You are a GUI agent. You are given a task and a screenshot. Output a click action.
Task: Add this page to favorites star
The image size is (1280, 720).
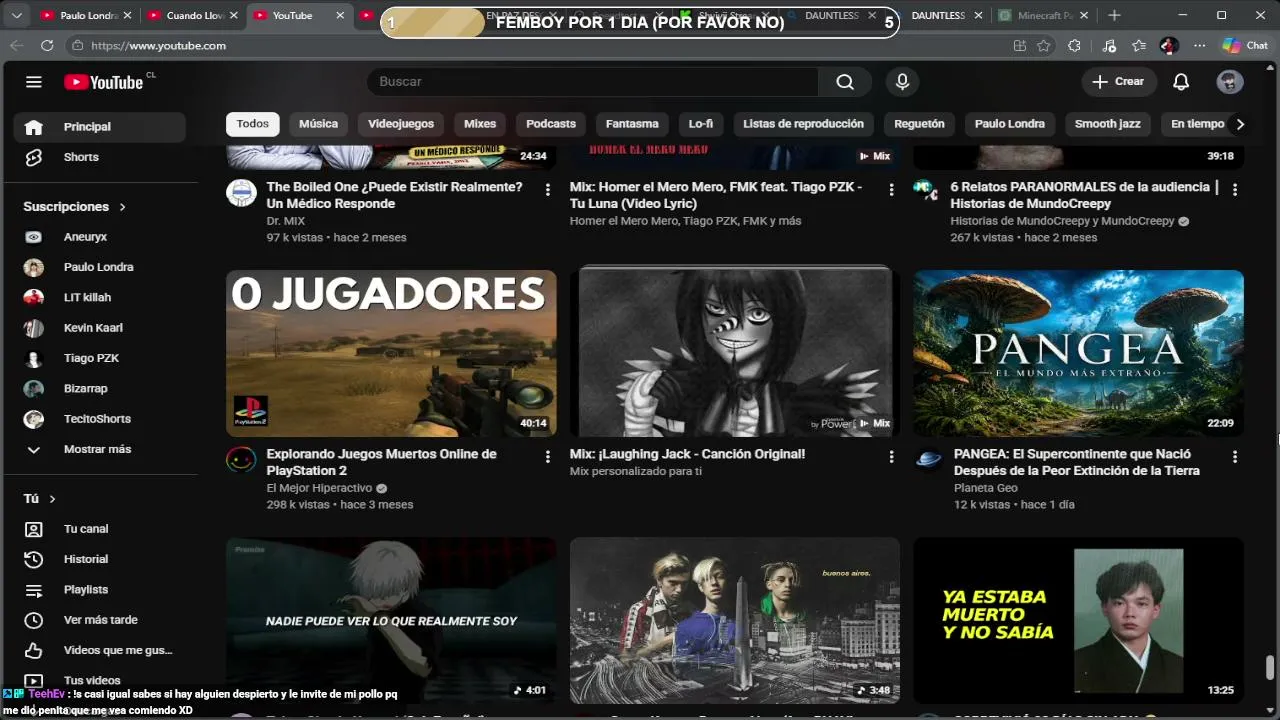1044,45
